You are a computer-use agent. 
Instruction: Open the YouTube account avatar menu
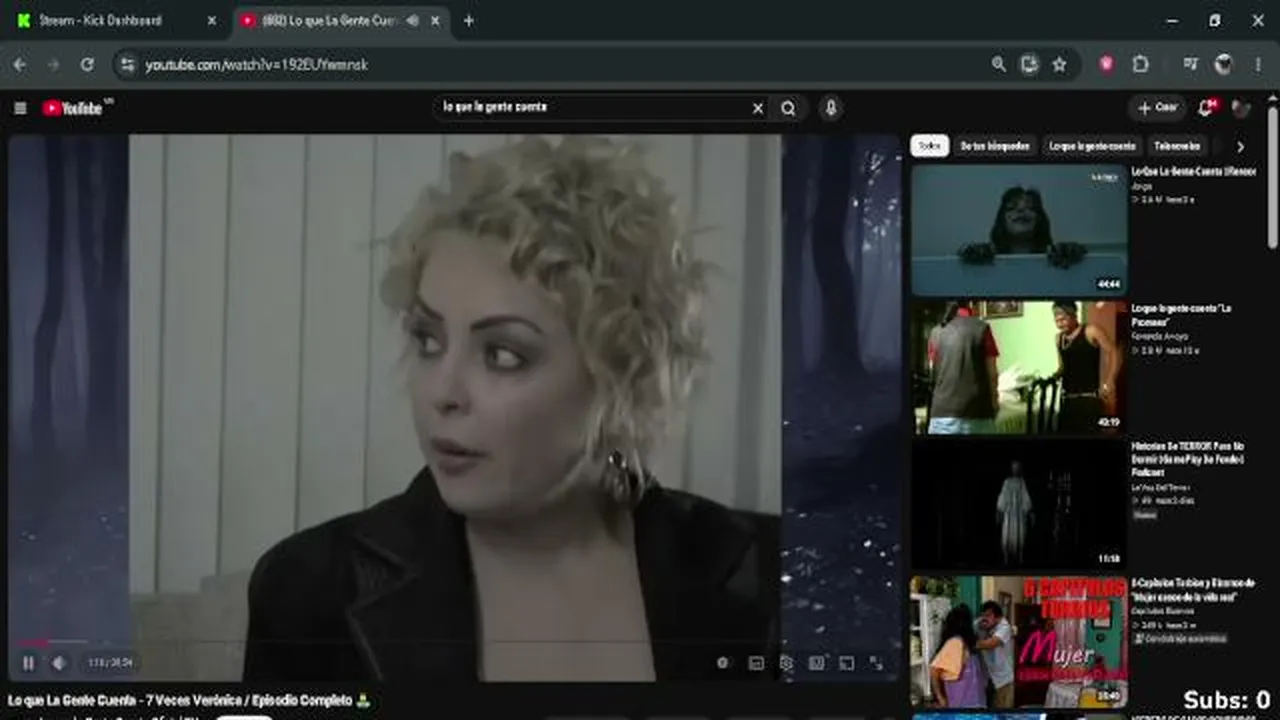click(1241, 108)
